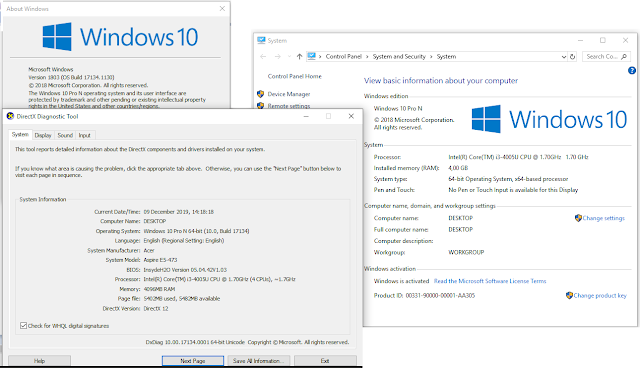Screen dimensions: 640x368
Task: Click the Next Page button
Action: tap(193, 361)
